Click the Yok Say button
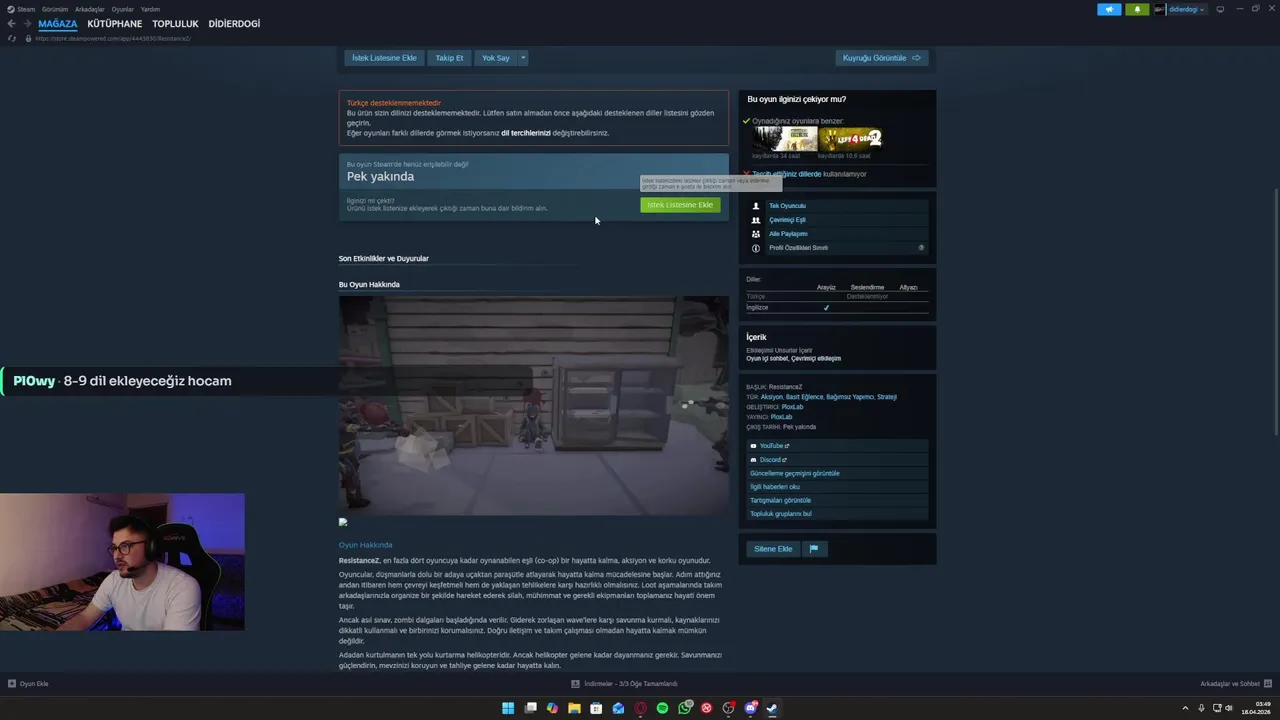 point(496,58)
